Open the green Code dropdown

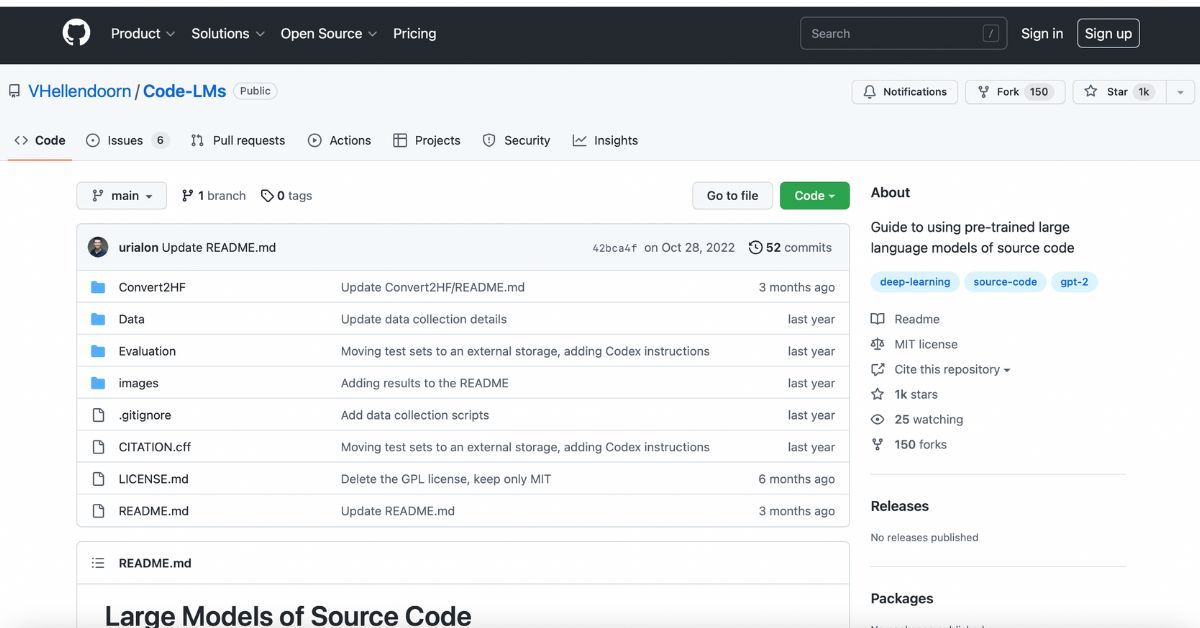point(814,195)
